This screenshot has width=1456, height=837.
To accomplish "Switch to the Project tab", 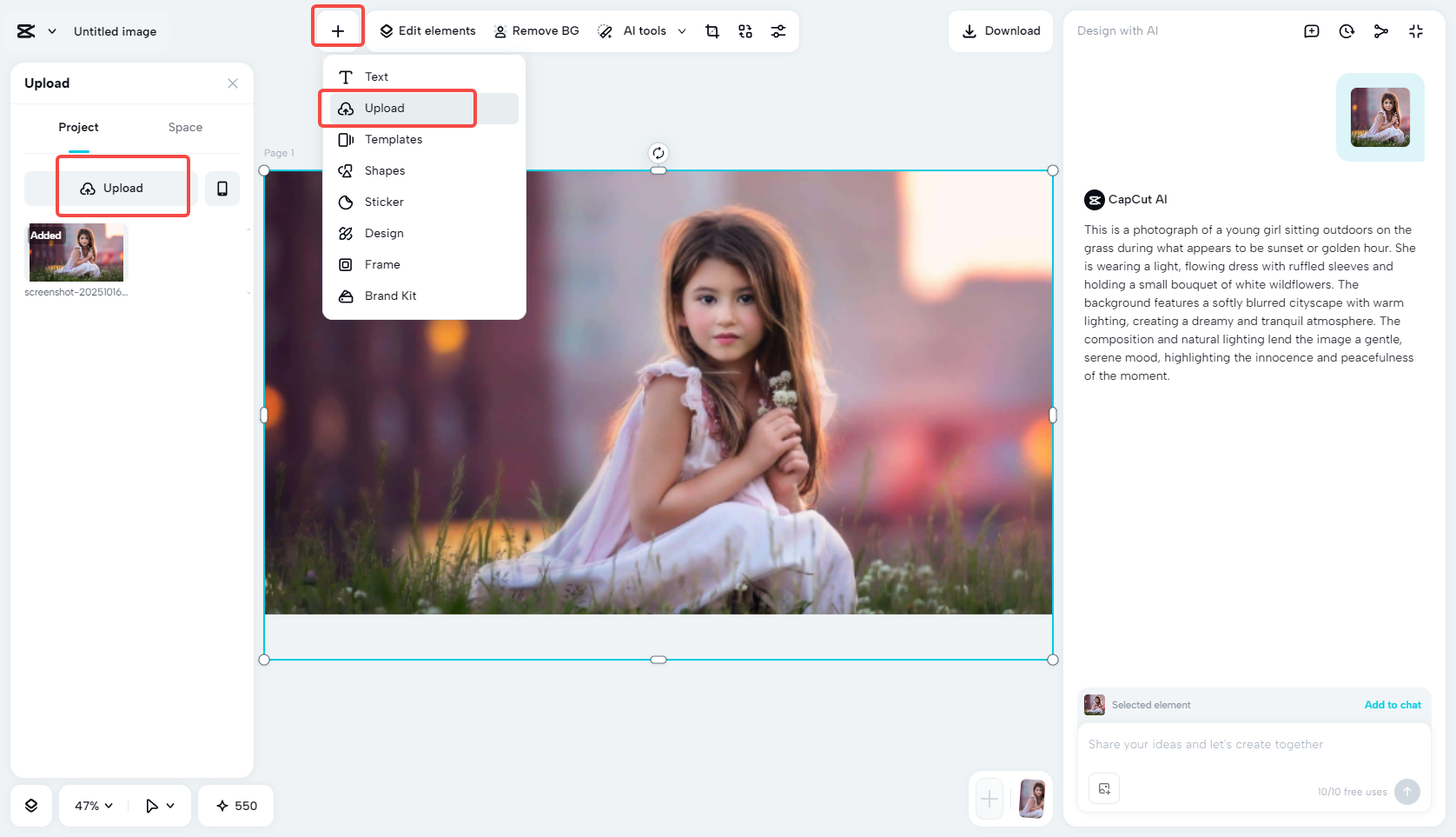I will (78, 127).
